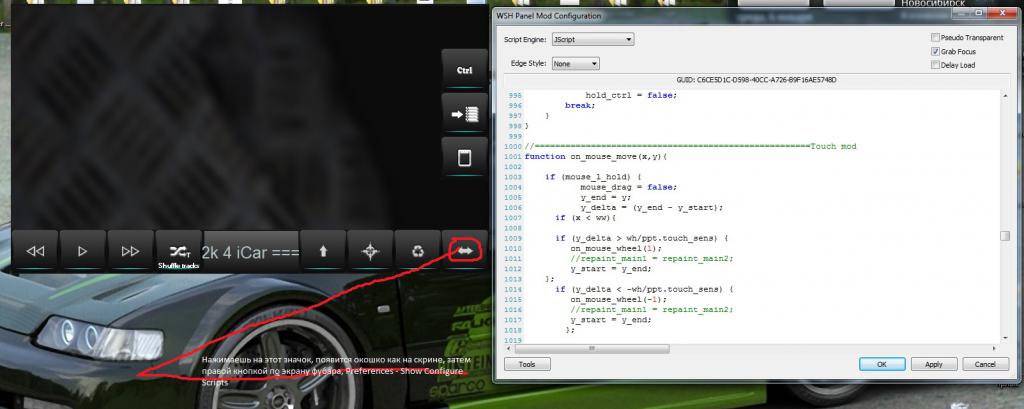Click the arrow-to-playlist icon button
Viewport: 1024px width, 409px height.
[465, 114]
